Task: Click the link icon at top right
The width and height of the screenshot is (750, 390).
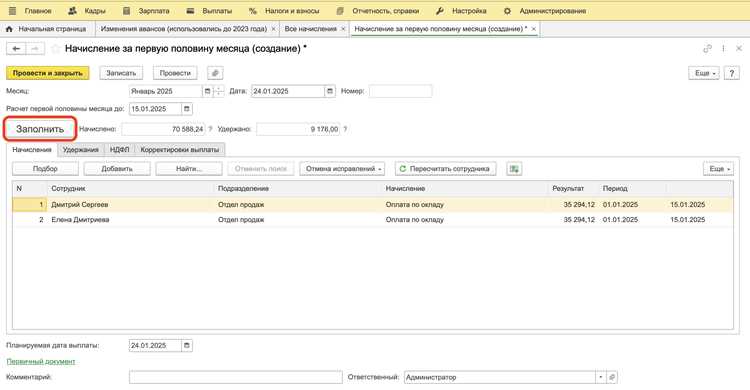Action: click(x=707, y=49)
